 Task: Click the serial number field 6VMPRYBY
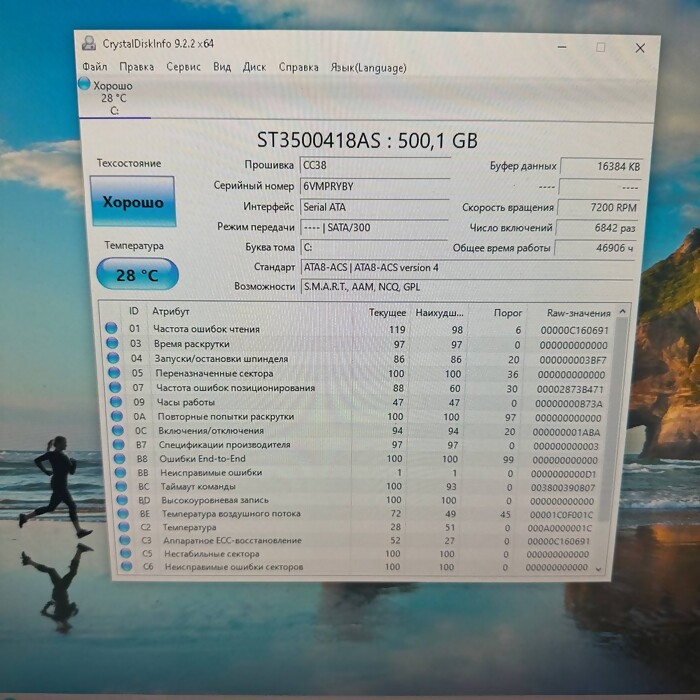tap(375, 186)
